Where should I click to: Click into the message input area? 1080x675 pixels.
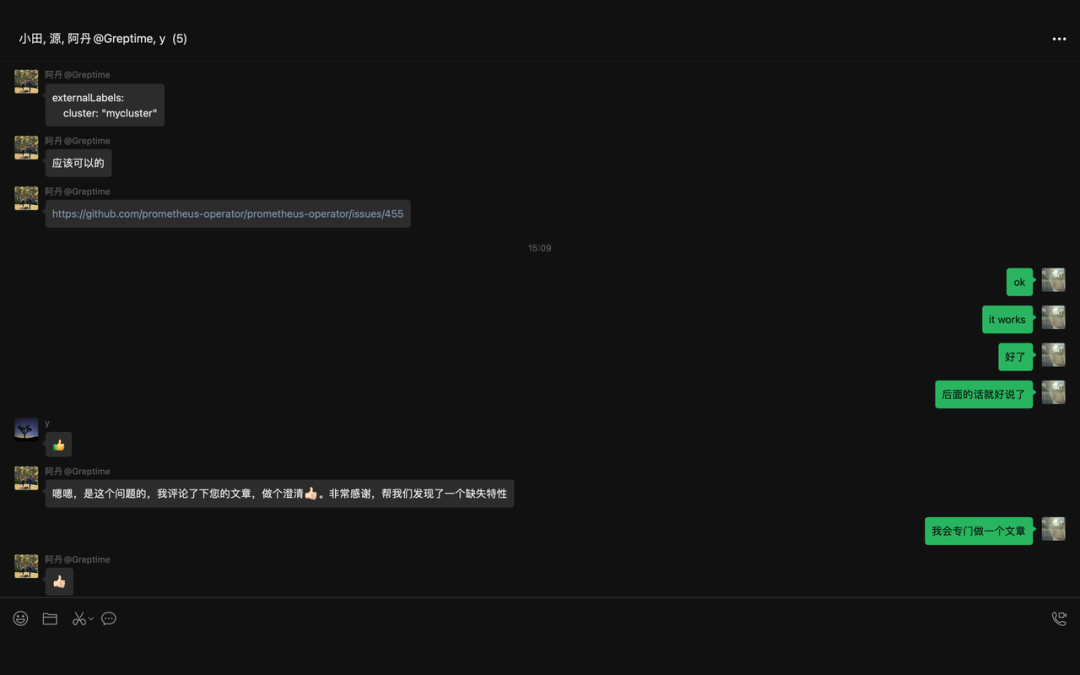[540, 650]
